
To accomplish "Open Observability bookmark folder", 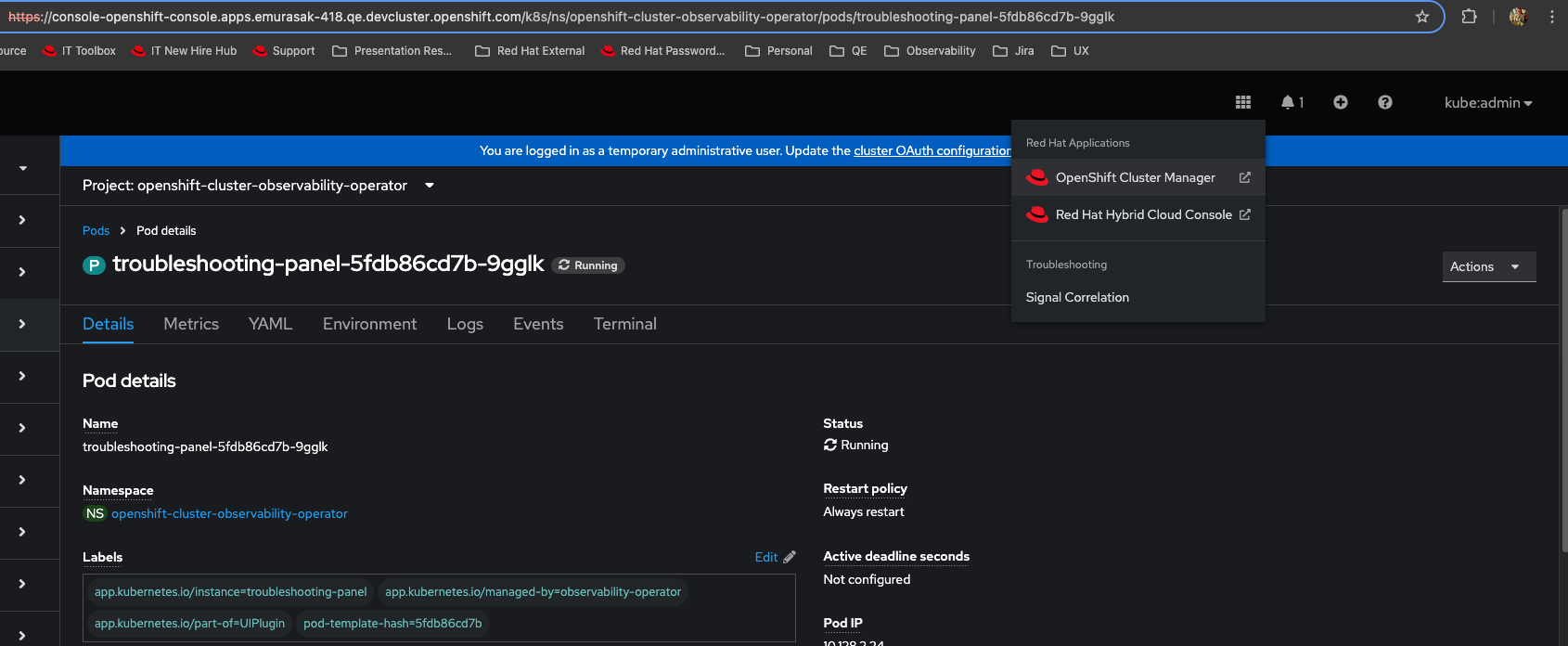I will (x=931, y=51).
